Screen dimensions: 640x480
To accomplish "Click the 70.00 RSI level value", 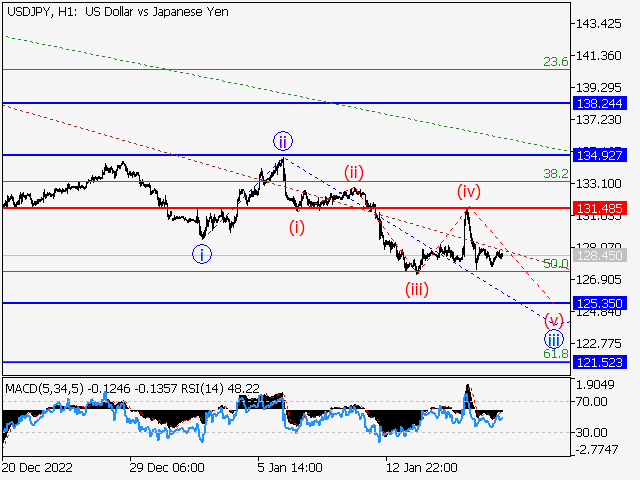I will pyautogui.click(x=591, y=402).
